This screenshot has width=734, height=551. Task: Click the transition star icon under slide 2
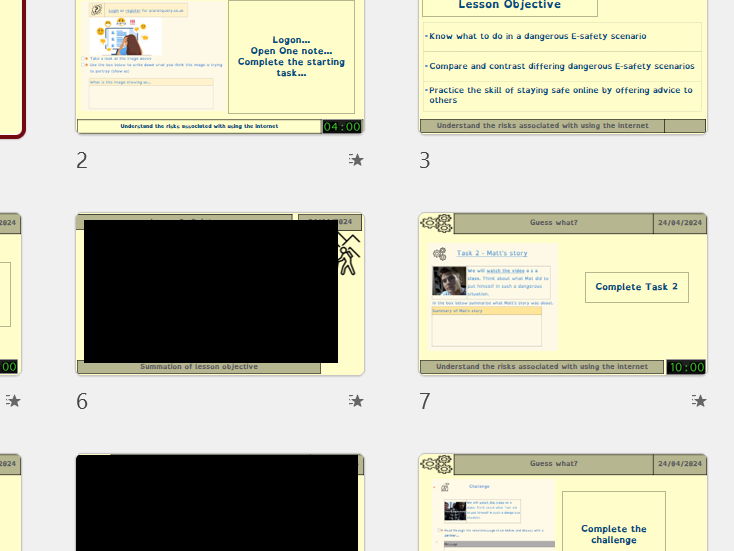pyautogui.click(x=356, y=160)
